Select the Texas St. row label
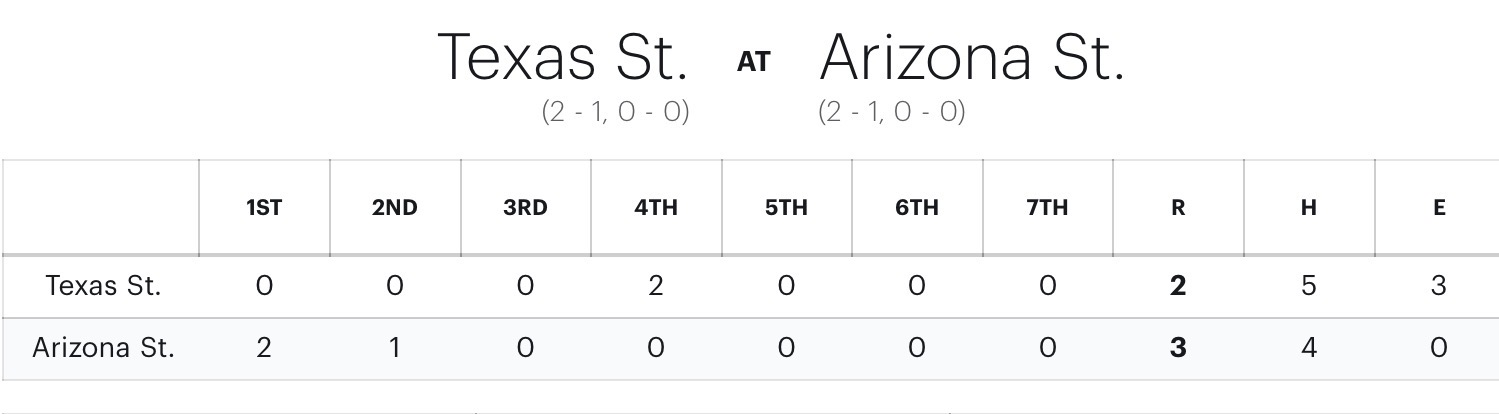This screenshot has height=414, width=1499. (103, 286)
